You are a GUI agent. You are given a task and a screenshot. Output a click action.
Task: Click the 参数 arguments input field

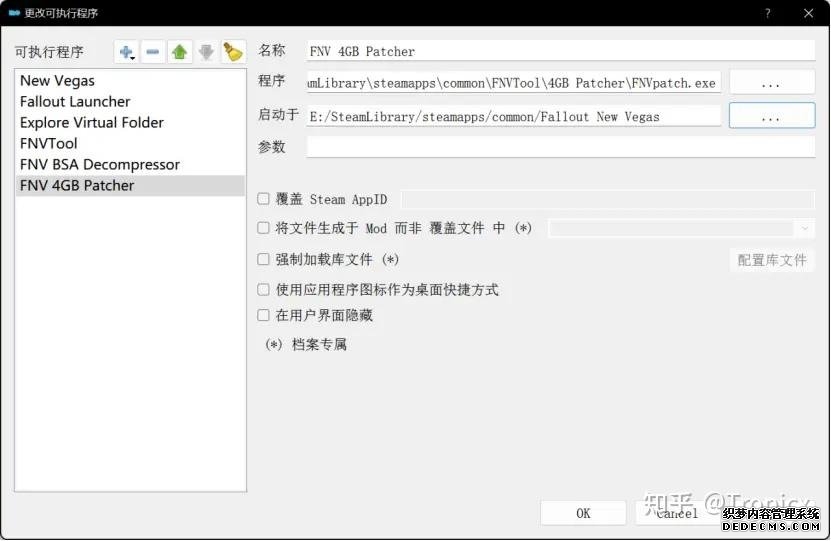click(x=561, y=147)
